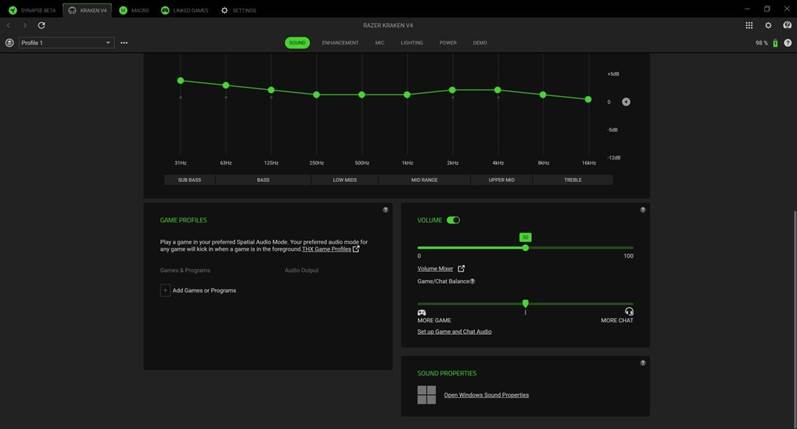Click the 4kHz equalizer point
Screen dimensions: 797x429
coord(498,90)
